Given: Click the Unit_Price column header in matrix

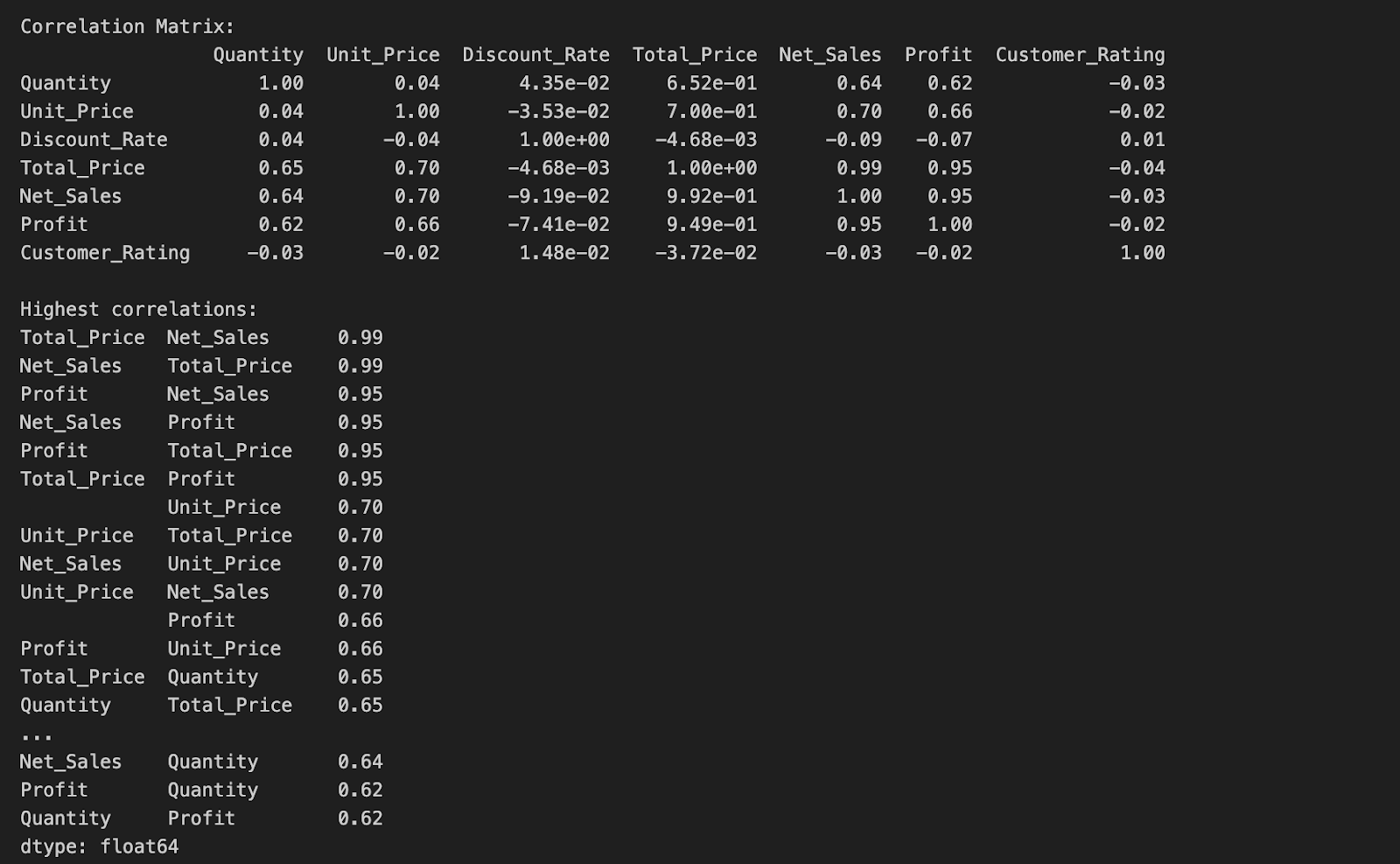Looking at the screenshot, I should click(x=382, y=55).
